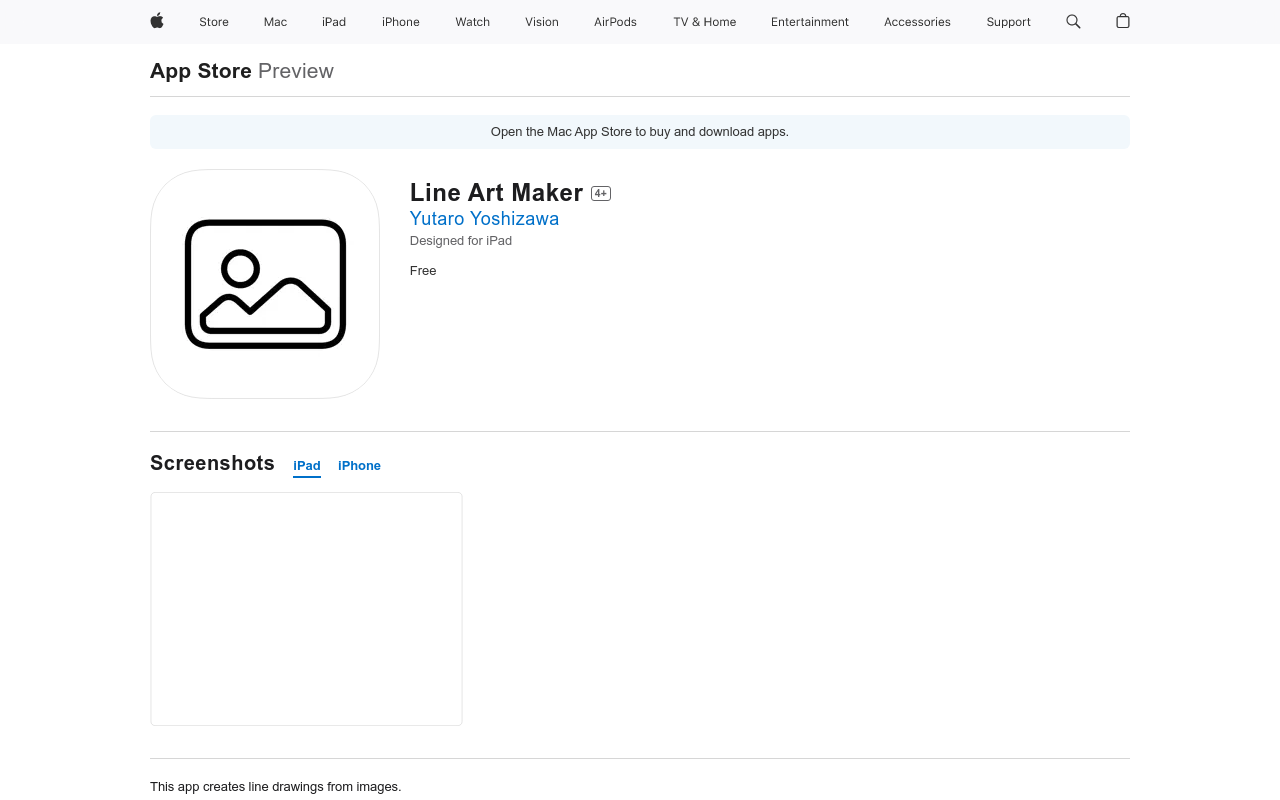This screenshot has width=1280, height=800.
Task: Click the Screenshots section heading
Action: tap(212, 463)
